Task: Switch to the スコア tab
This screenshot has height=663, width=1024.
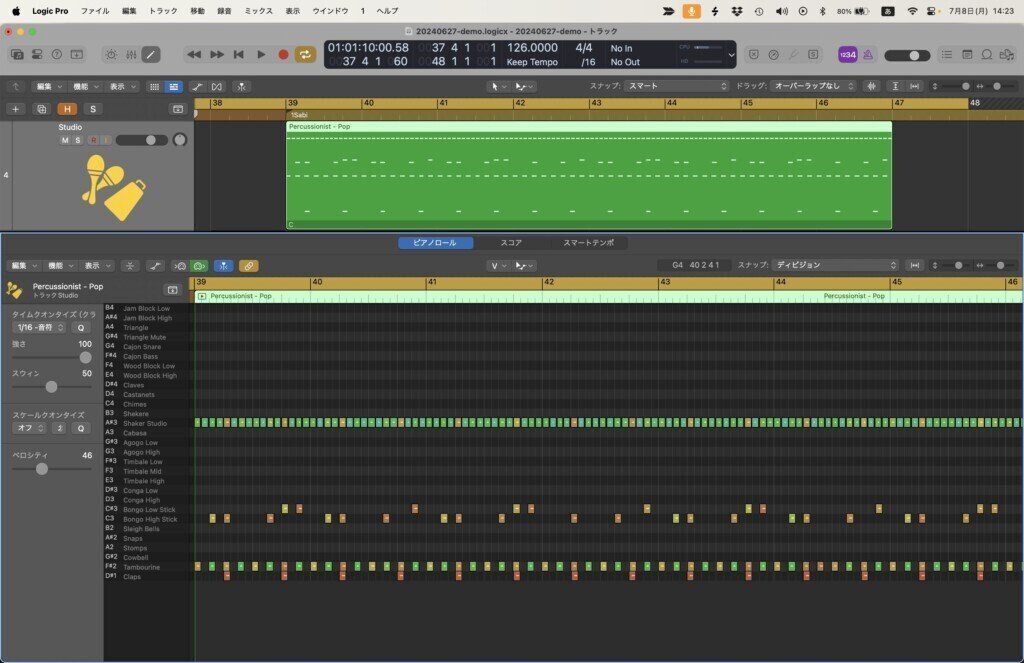Action: (511, 243)
